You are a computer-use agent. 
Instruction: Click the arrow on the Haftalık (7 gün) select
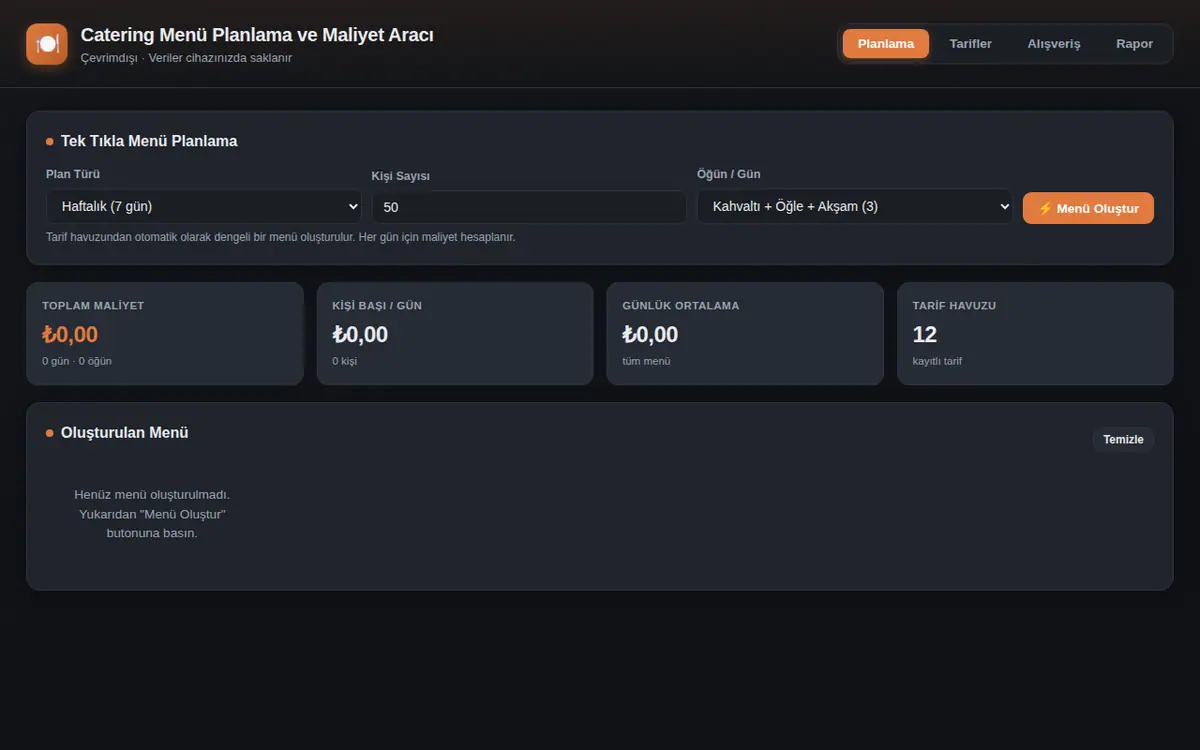tap(352, 206)
